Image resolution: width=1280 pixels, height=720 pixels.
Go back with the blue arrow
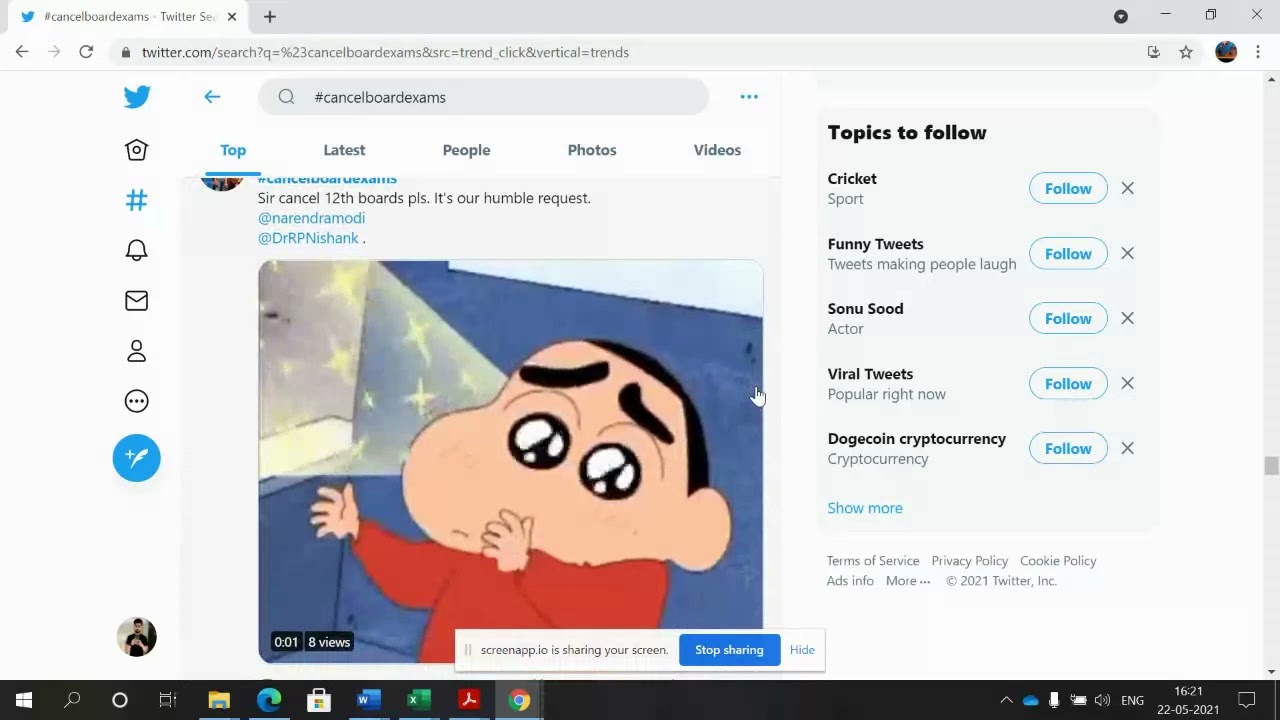point(212,97)
